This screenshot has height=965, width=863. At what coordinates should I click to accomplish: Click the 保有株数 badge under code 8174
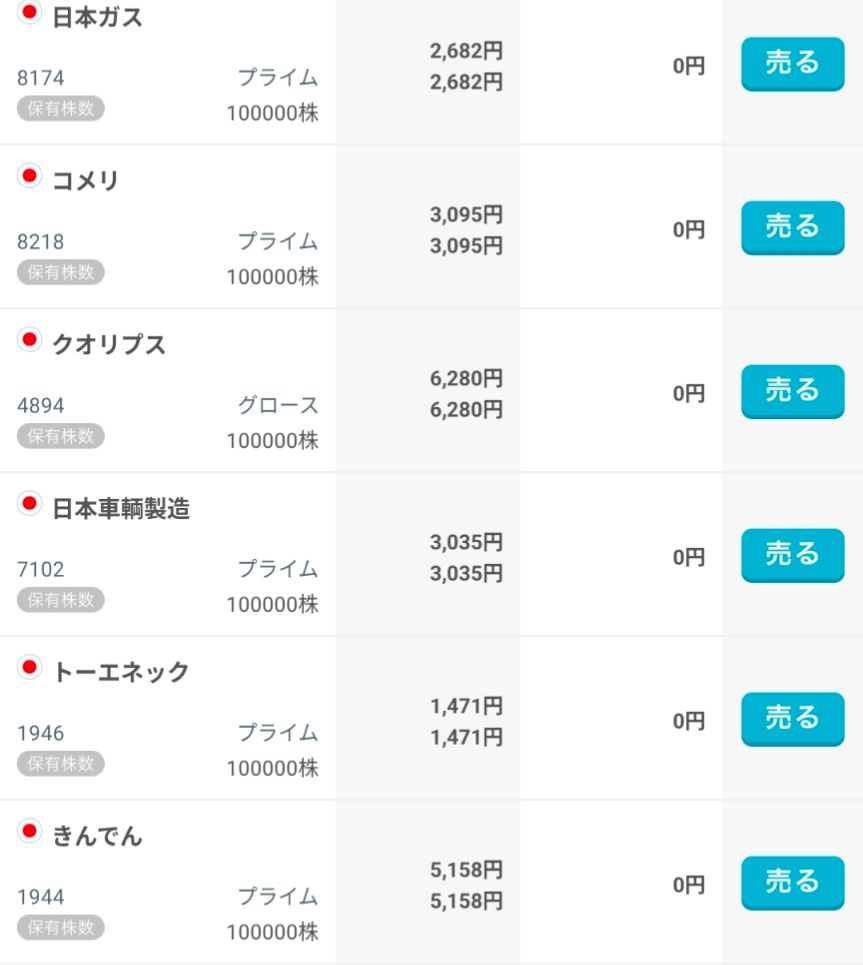tap(60, 108)
